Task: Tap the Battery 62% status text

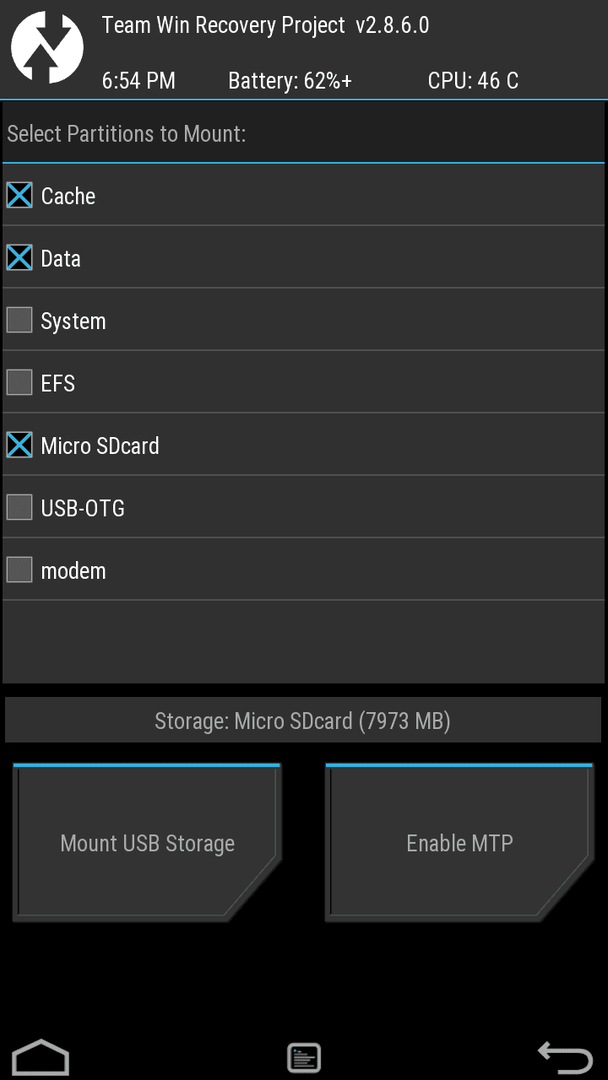Action: pos(290,81)
